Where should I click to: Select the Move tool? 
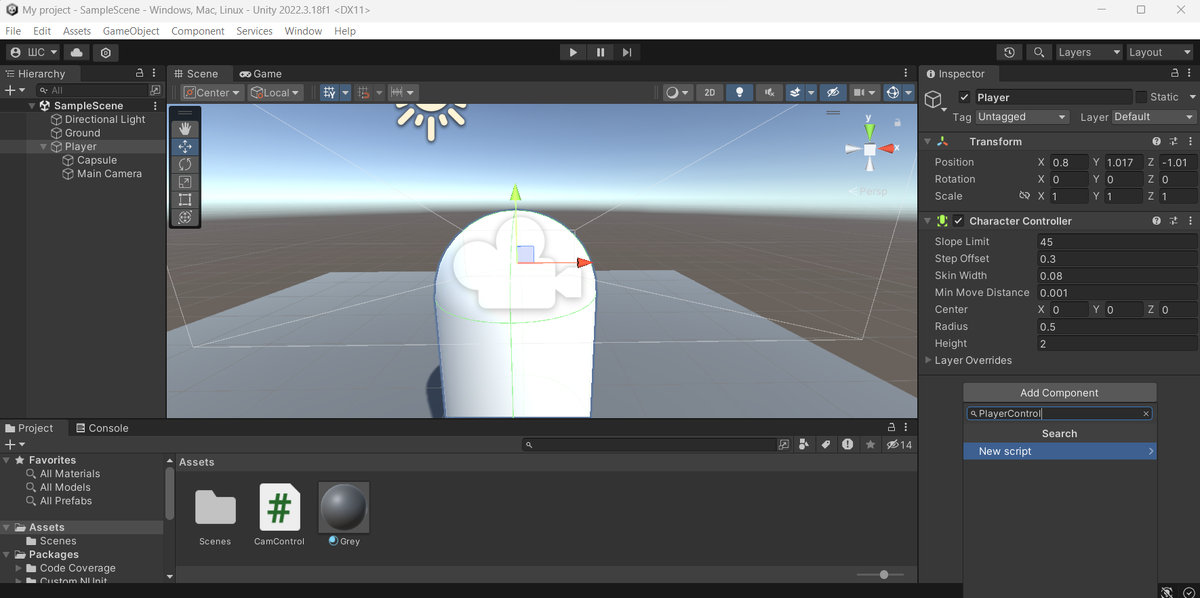[x=185, y=145]
